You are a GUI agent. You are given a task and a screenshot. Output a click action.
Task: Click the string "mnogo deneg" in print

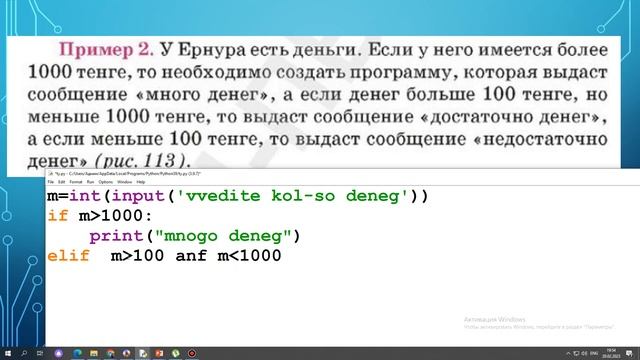pyautogui.click(x=223, y=236)
